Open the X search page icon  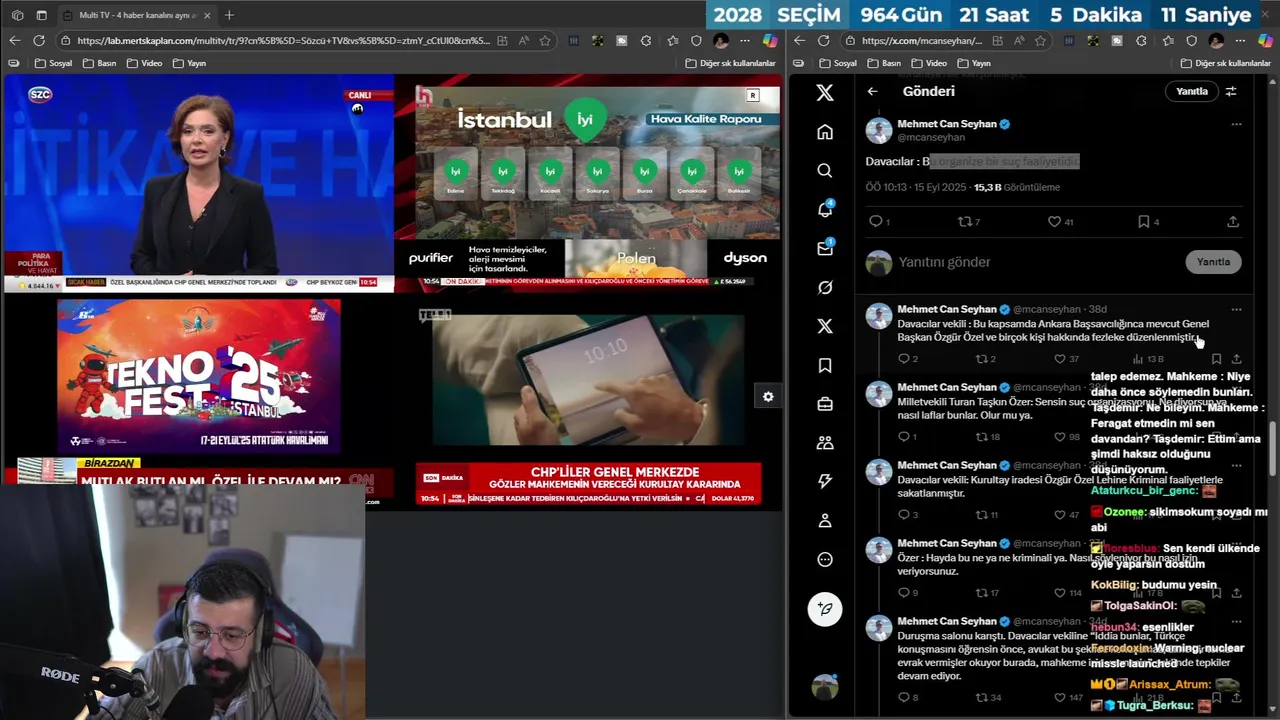coord(825,171)
